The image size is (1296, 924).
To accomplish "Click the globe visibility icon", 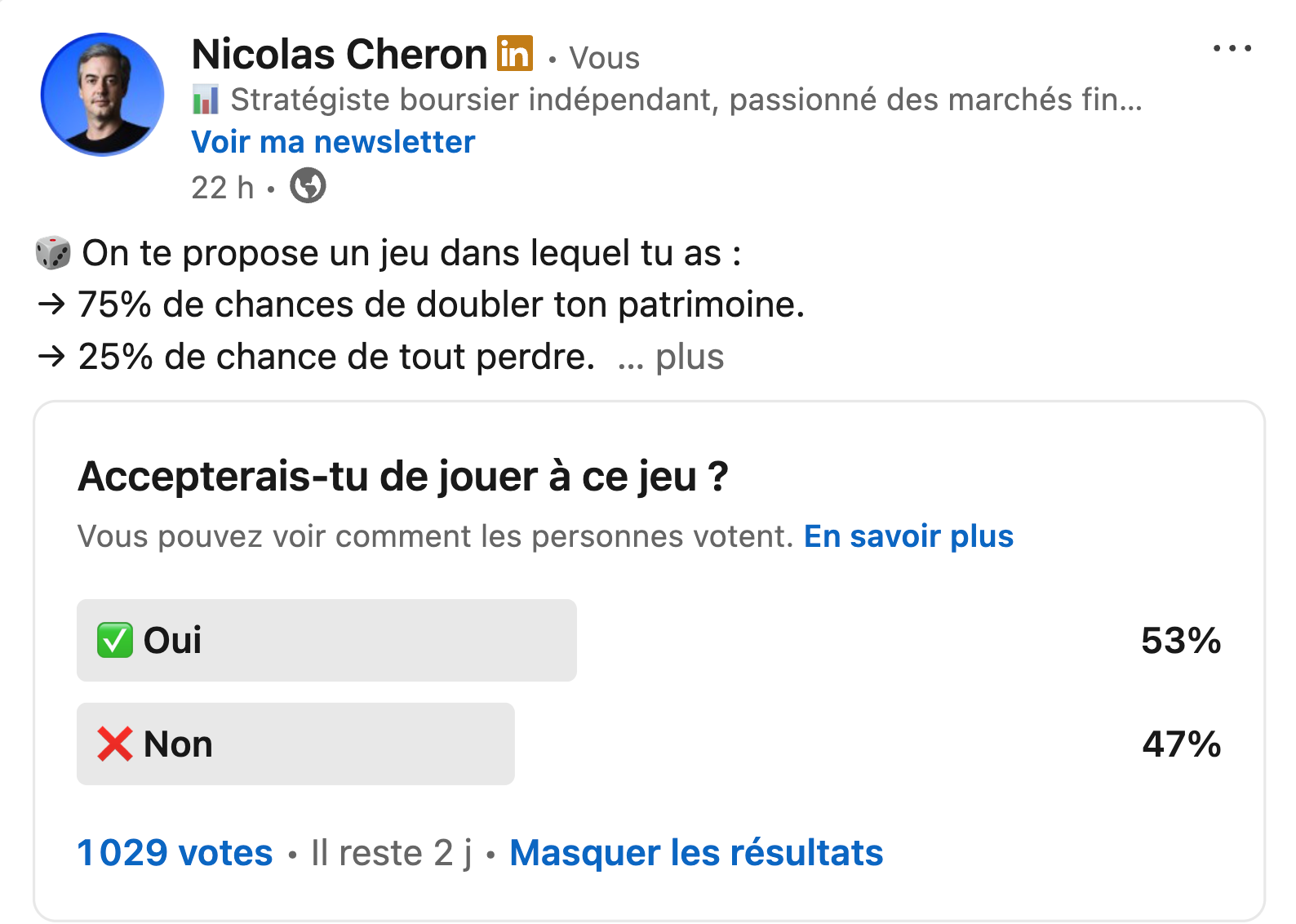I will pos(308,185).
